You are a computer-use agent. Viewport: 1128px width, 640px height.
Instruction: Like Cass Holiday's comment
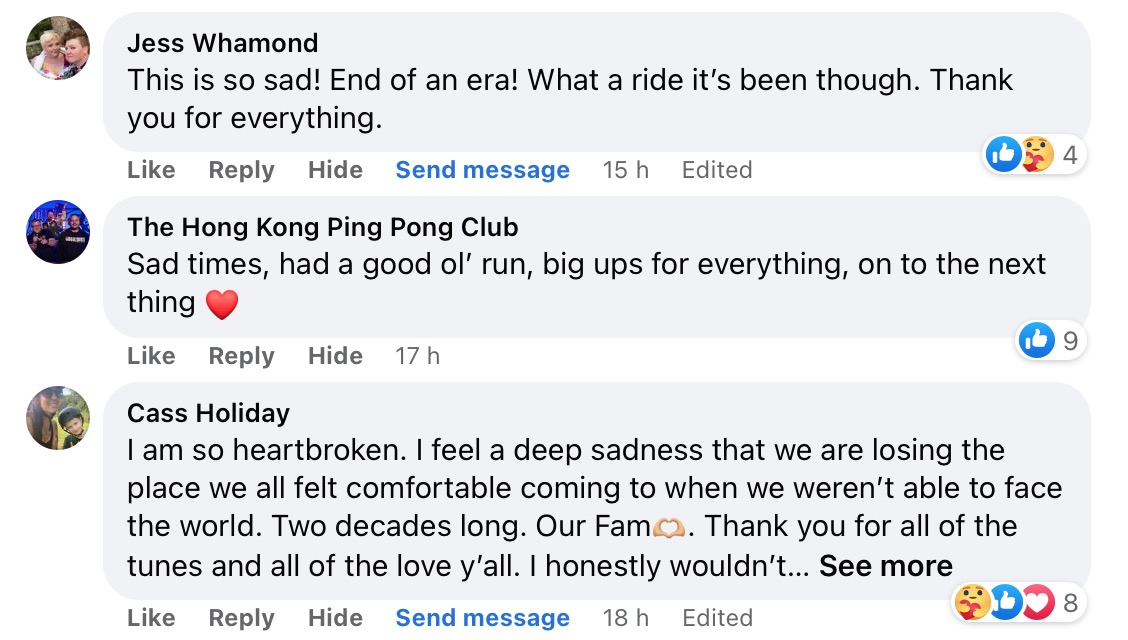[x=151, y=618]
